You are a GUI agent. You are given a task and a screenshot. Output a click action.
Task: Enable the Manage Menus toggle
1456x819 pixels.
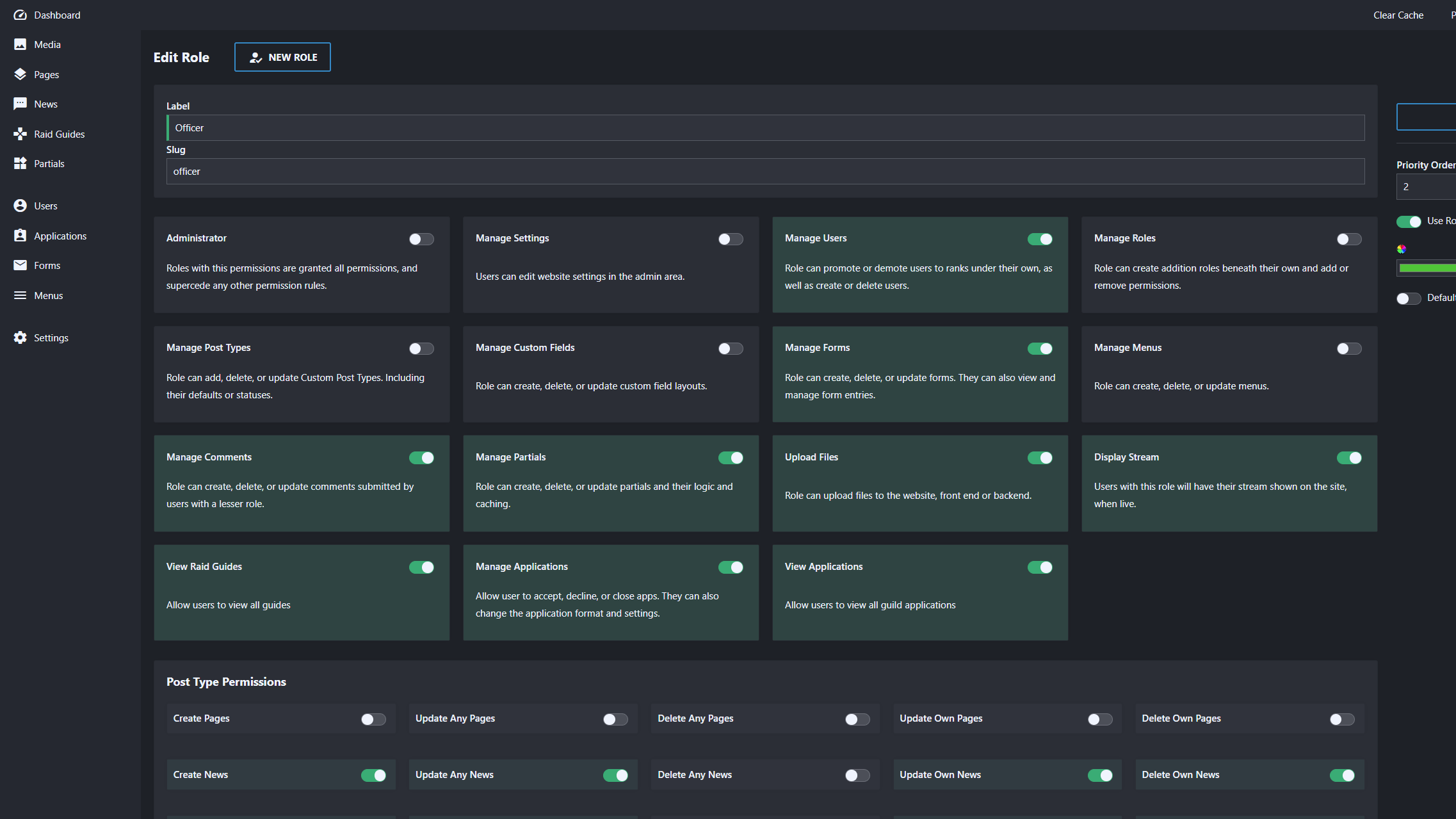1349,348
